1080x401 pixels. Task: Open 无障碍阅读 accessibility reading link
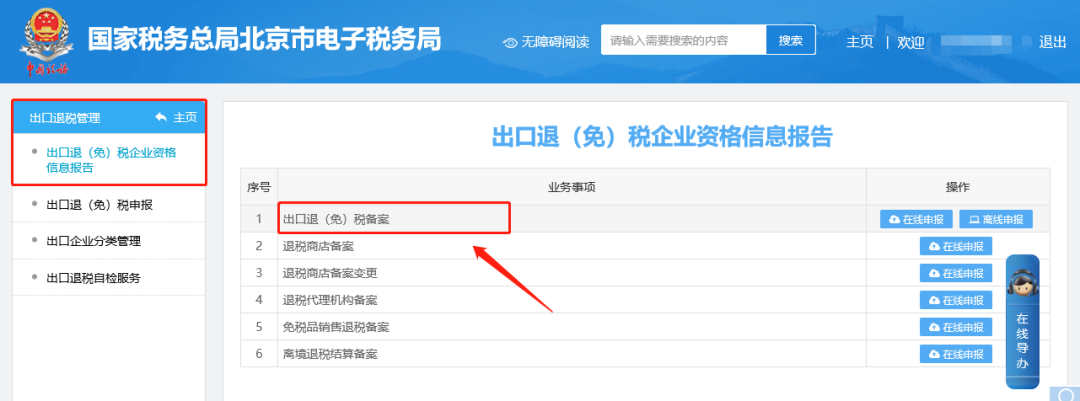[554, 43]
